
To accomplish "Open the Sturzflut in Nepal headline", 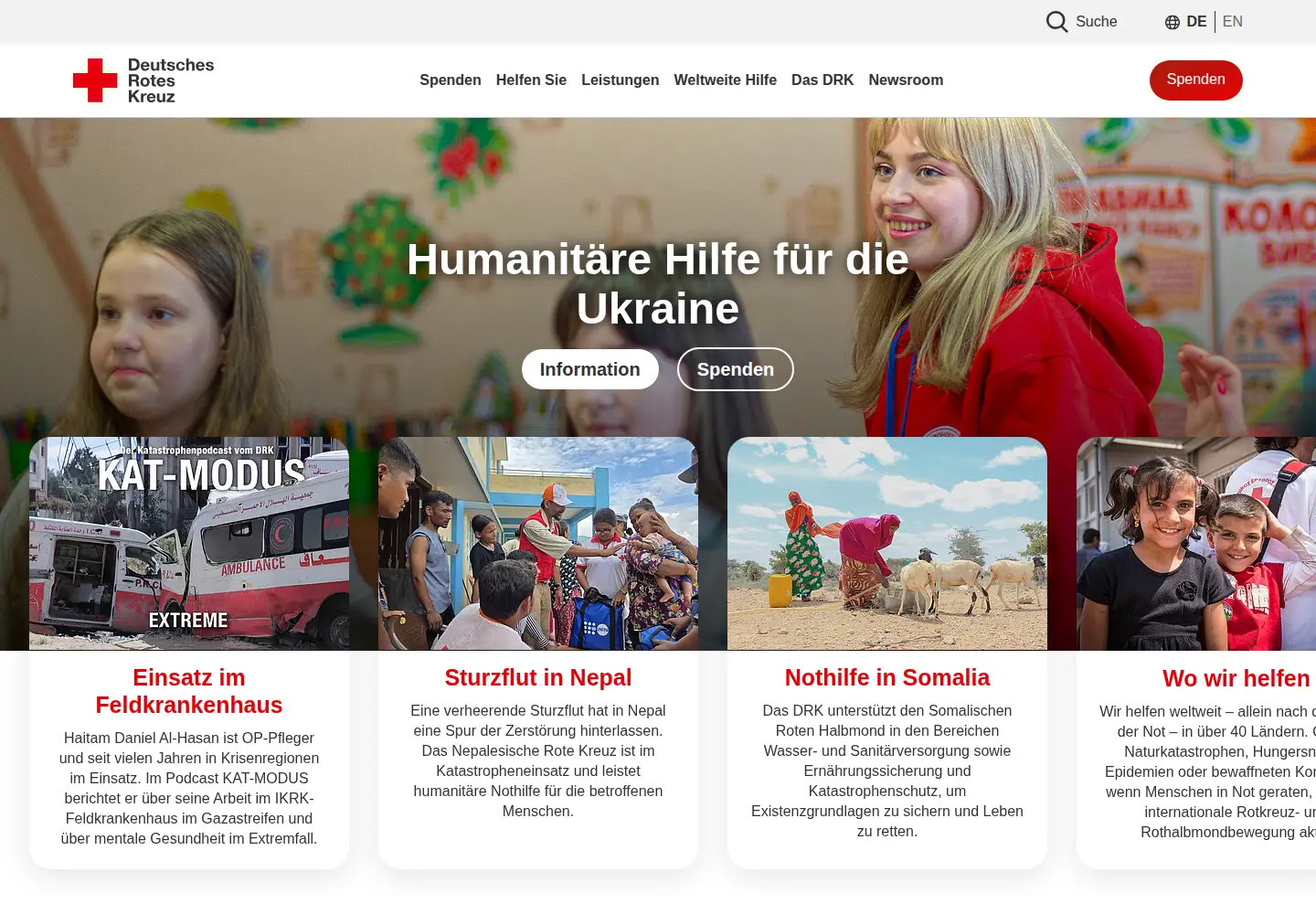I will pyautogui.click(x=538, y=677).
